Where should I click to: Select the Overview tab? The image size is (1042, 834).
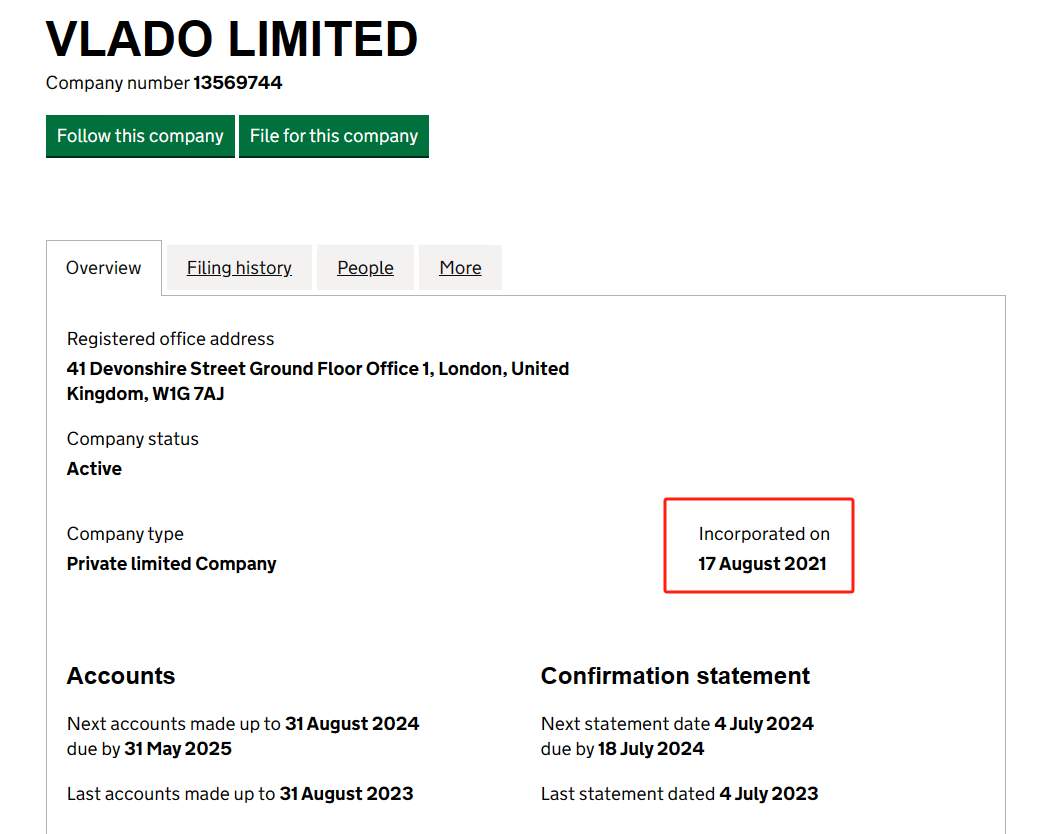pos(104,268)
